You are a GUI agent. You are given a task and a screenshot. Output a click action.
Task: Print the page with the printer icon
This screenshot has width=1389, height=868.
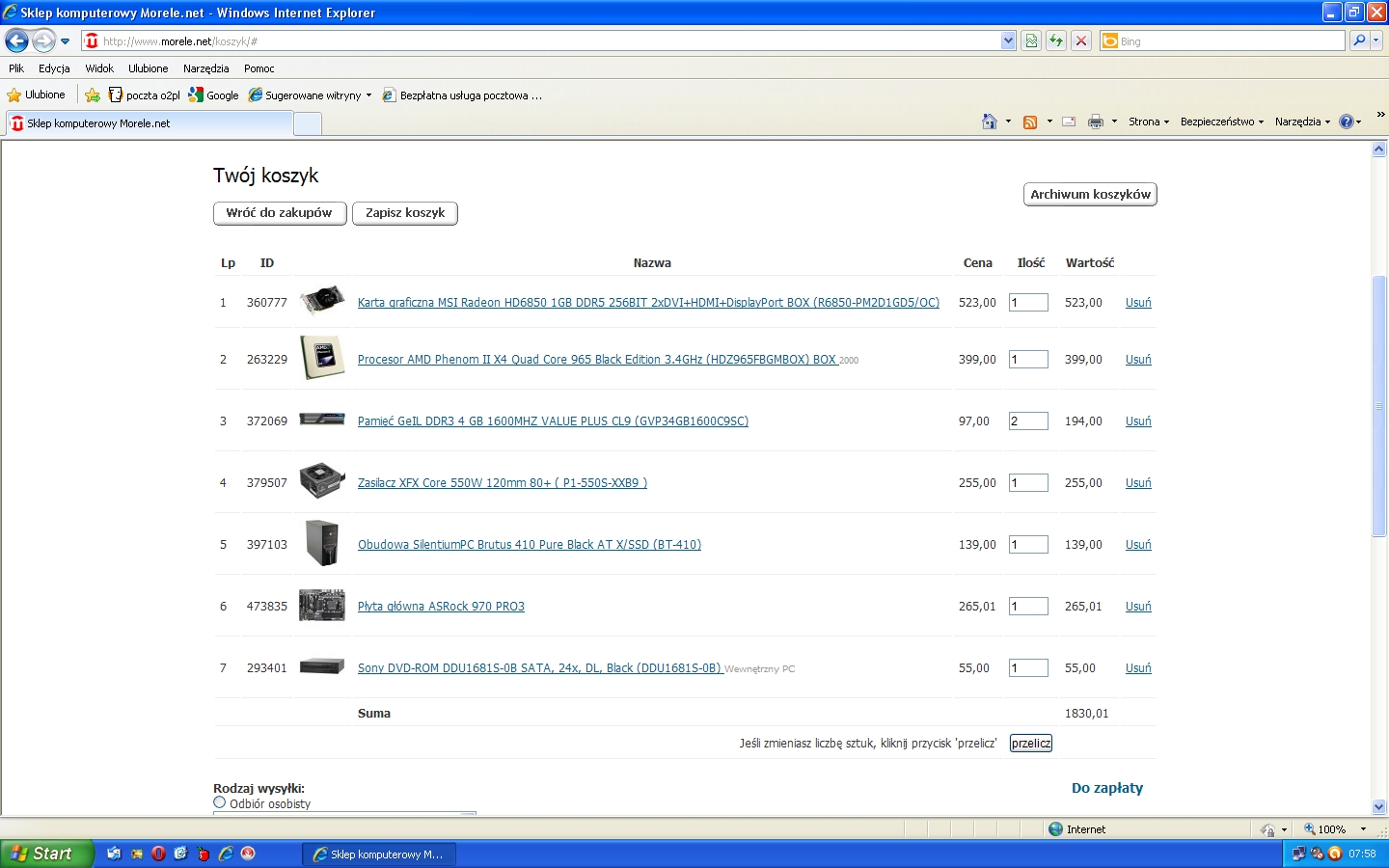pos(1096,122)
